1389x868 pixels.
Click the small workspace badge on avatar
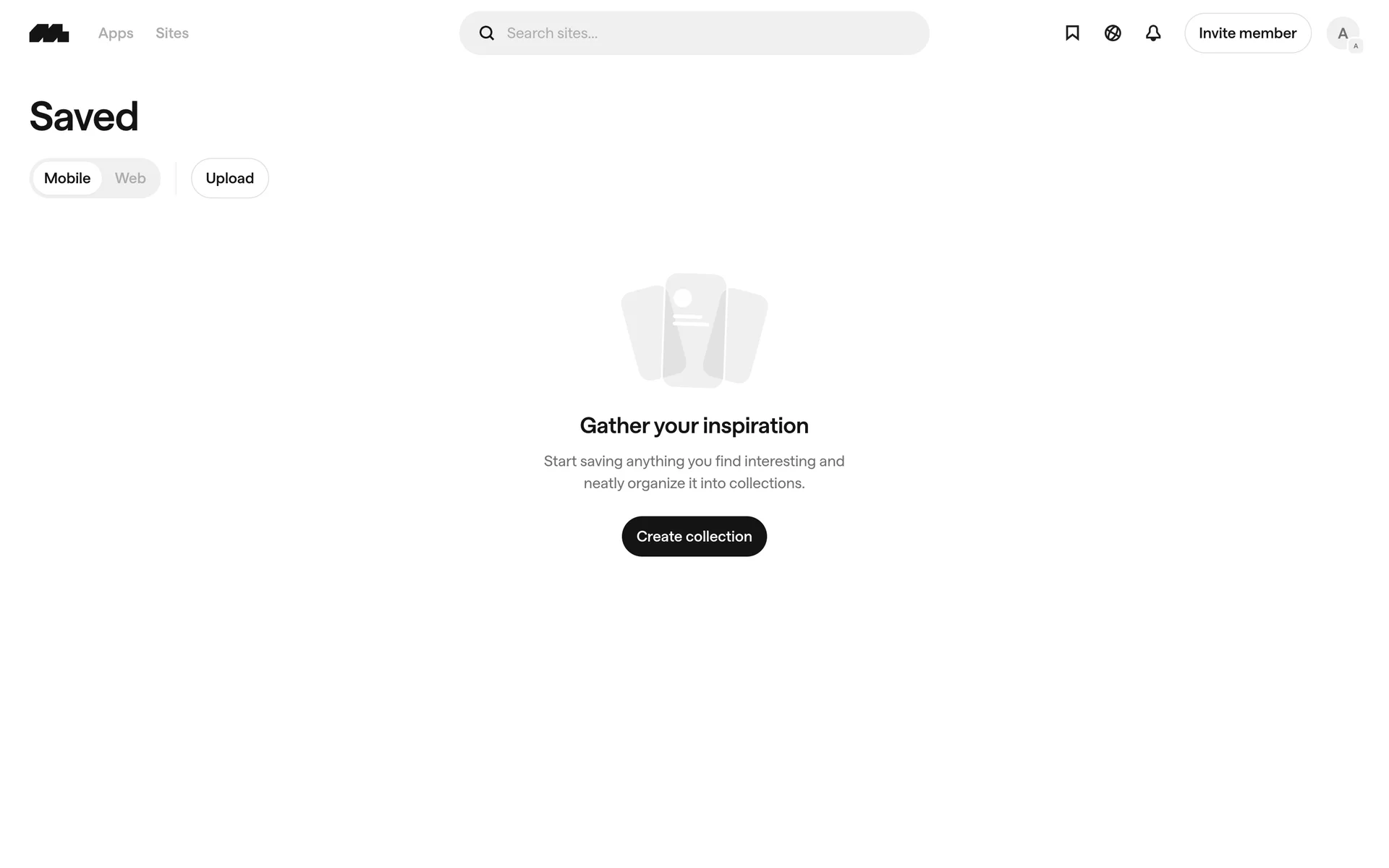point(1356,46)
